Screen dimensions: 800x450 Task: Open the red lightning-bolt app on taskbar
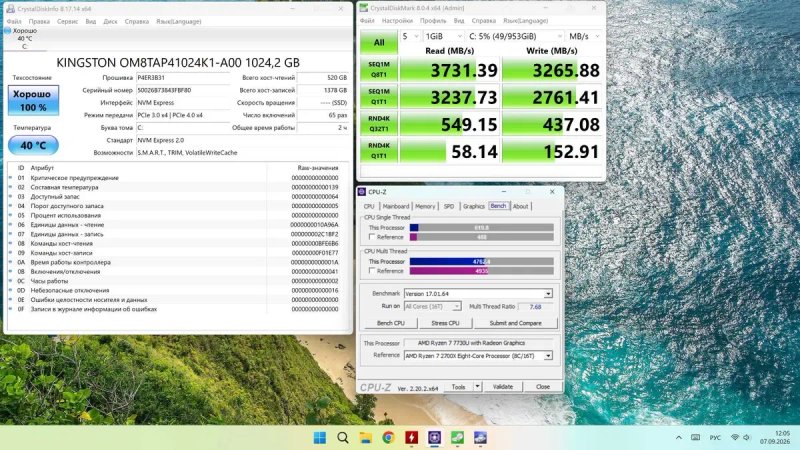[x=411, y=437]
